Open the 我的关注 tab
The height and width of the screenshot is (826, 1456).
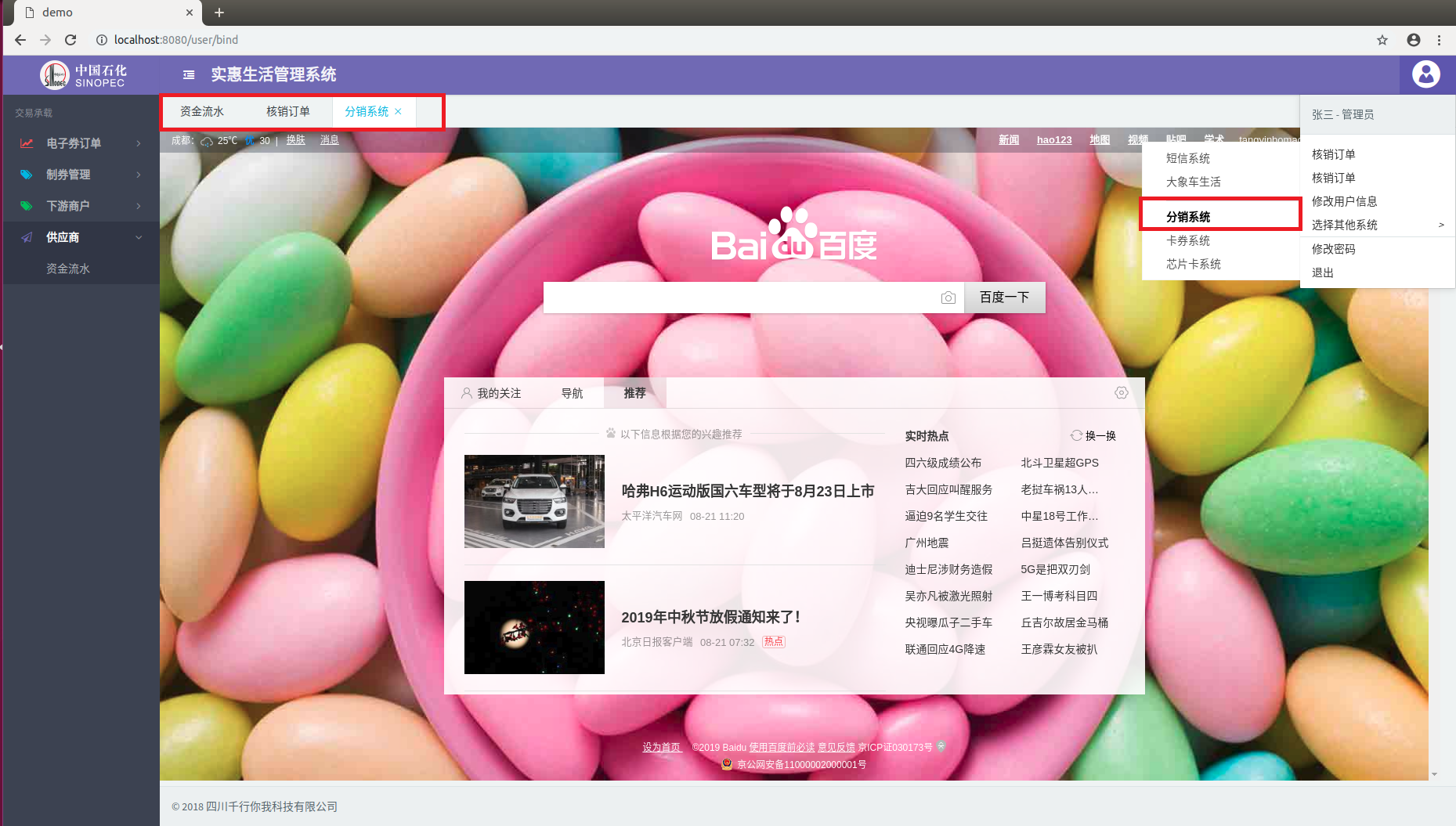tap(491, 393)
